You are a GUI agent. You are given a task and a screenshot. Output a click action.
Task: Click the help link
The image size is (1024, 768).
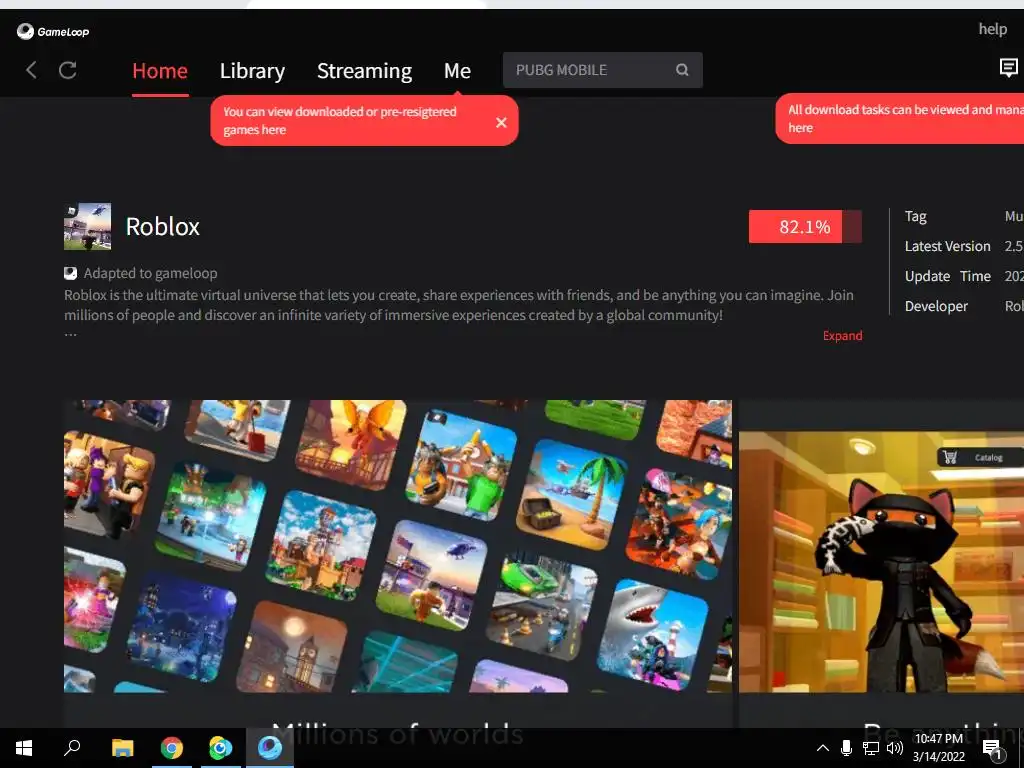click(x=993, y=29)
